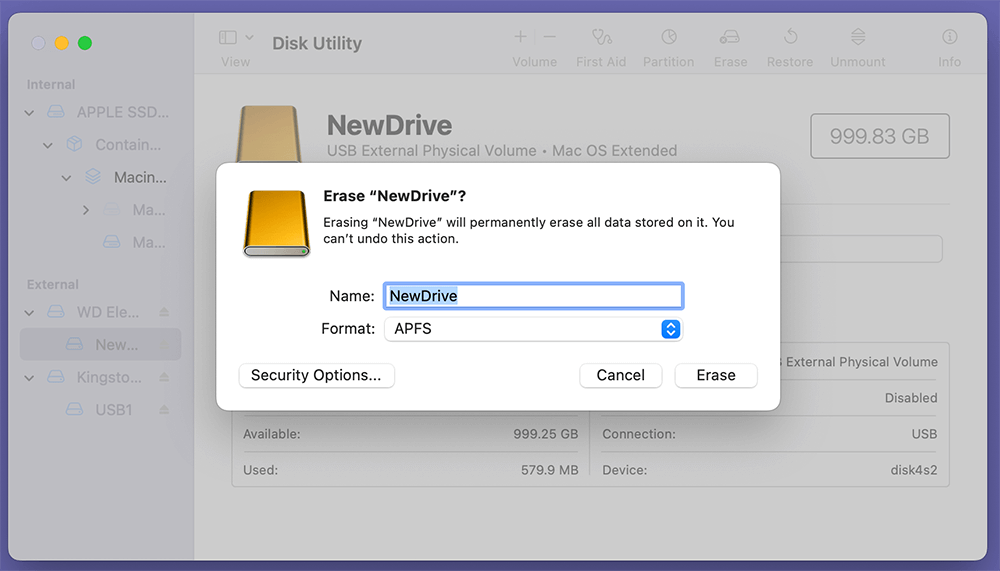The height and width of the screenshot is (571, 1000).
Task: Click the Kingston disk icon
Action: 56,377
